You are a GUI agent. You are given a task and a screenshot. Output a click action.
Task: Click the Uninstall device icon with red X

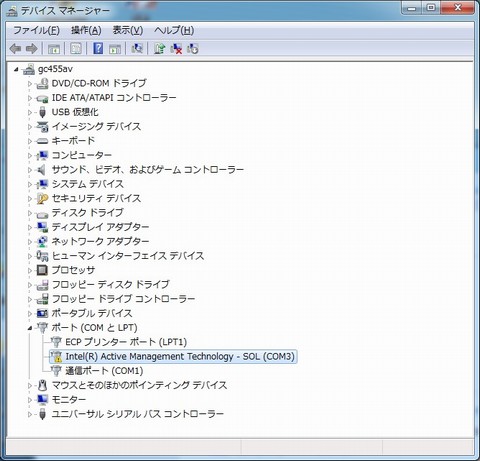click(176, 49)
